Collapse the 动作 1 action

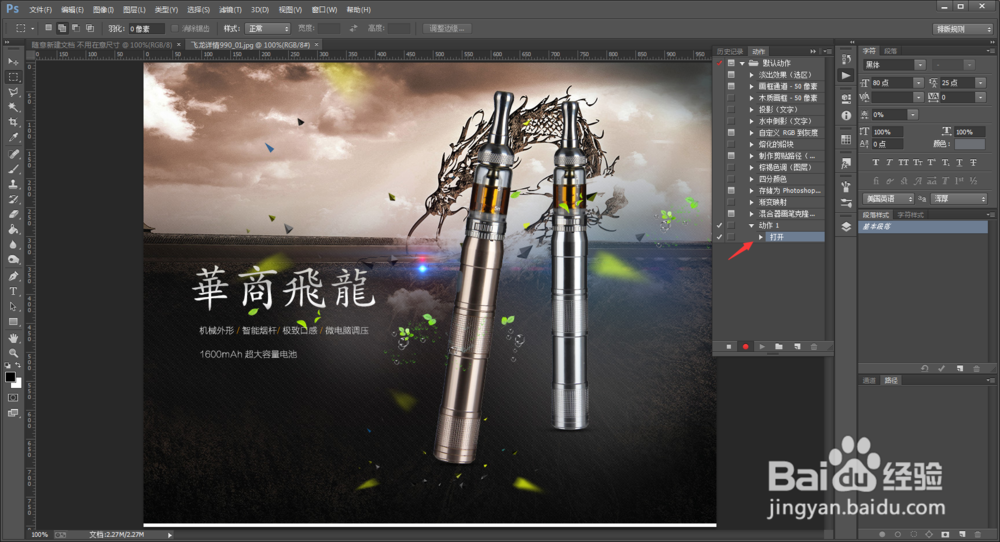(x=751, y=225)
